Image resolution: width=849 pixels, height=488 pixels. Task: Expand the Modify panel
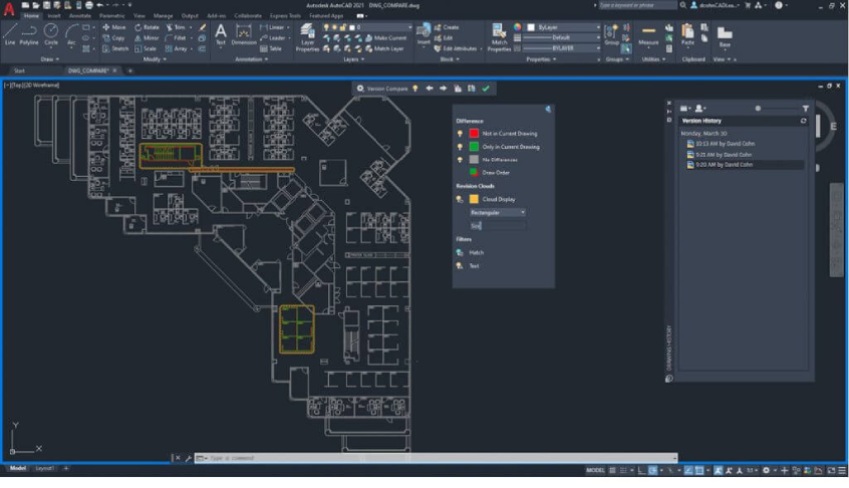[x=154, y=59]
